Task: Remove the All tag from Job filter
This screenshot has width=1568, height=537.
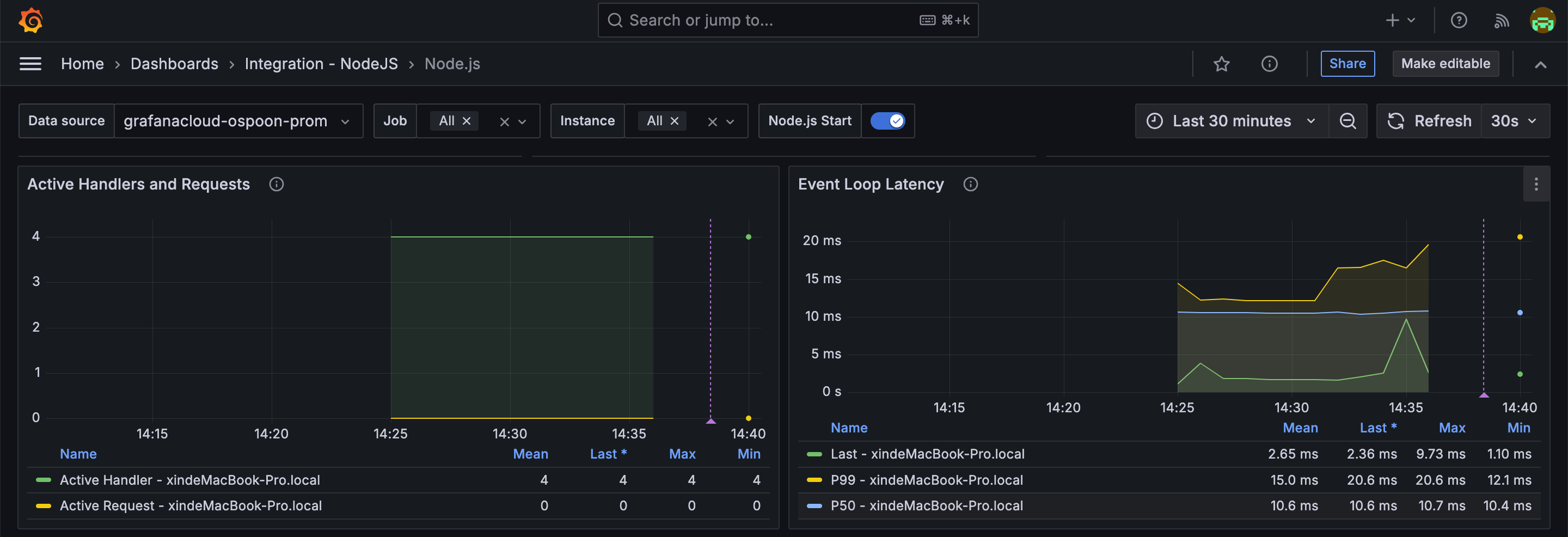Action: click(x=466, y=120)
